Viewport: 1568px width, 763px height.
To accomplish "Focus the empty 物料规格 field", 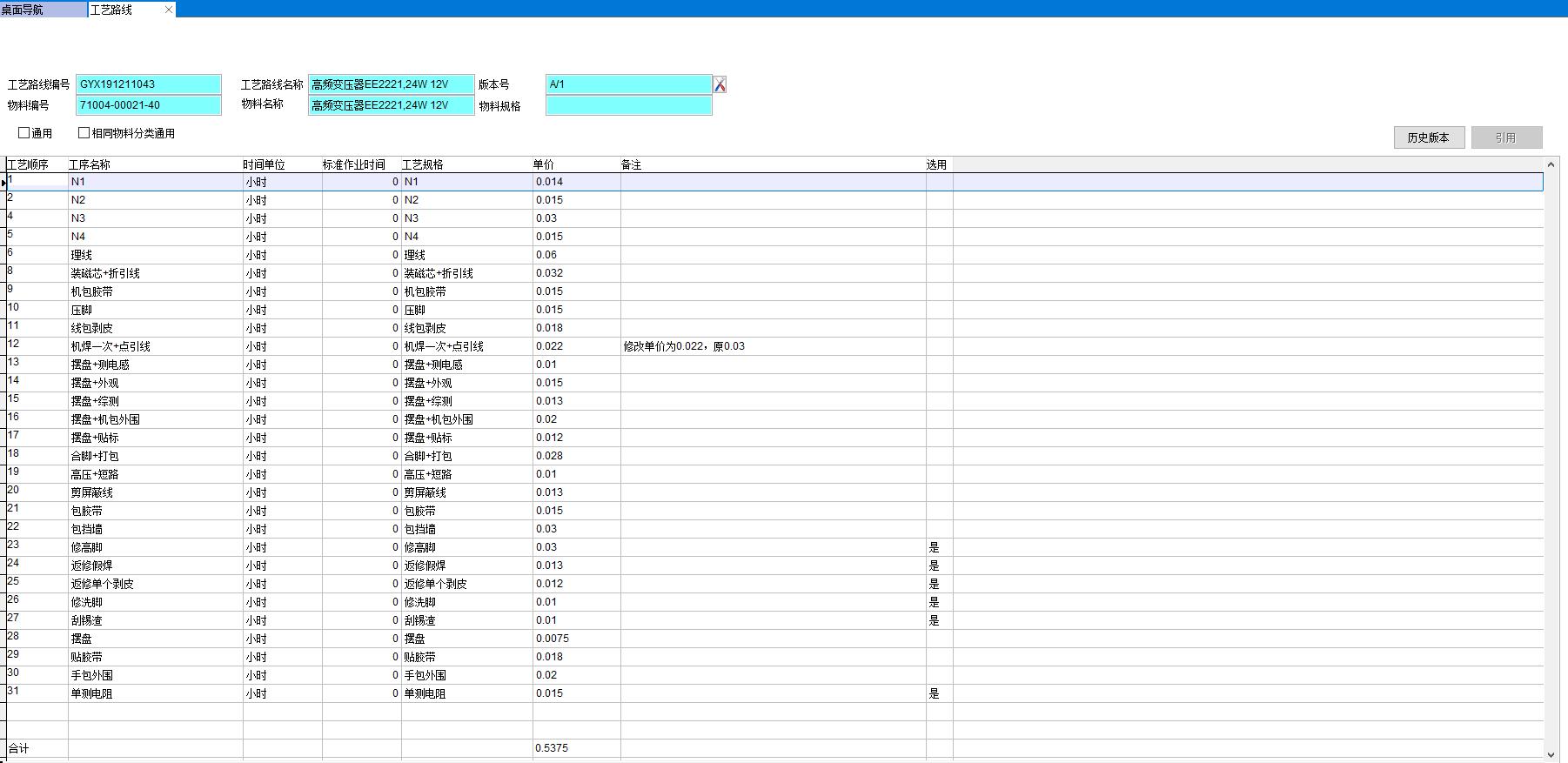I will pyautogui.click(x=628, y=105).
